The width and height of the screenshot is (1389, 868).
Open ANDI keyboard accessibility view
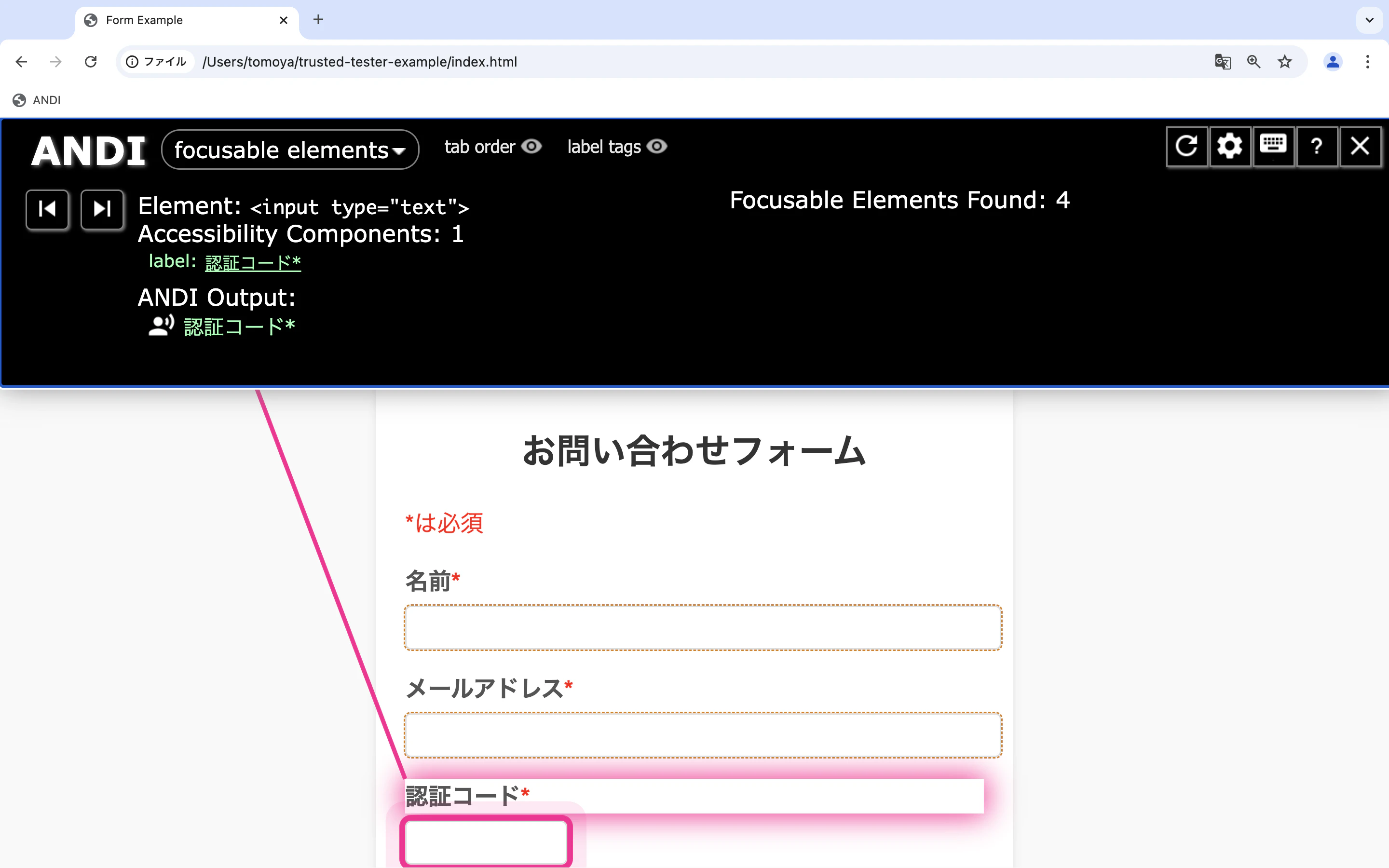coord(1273,147)
